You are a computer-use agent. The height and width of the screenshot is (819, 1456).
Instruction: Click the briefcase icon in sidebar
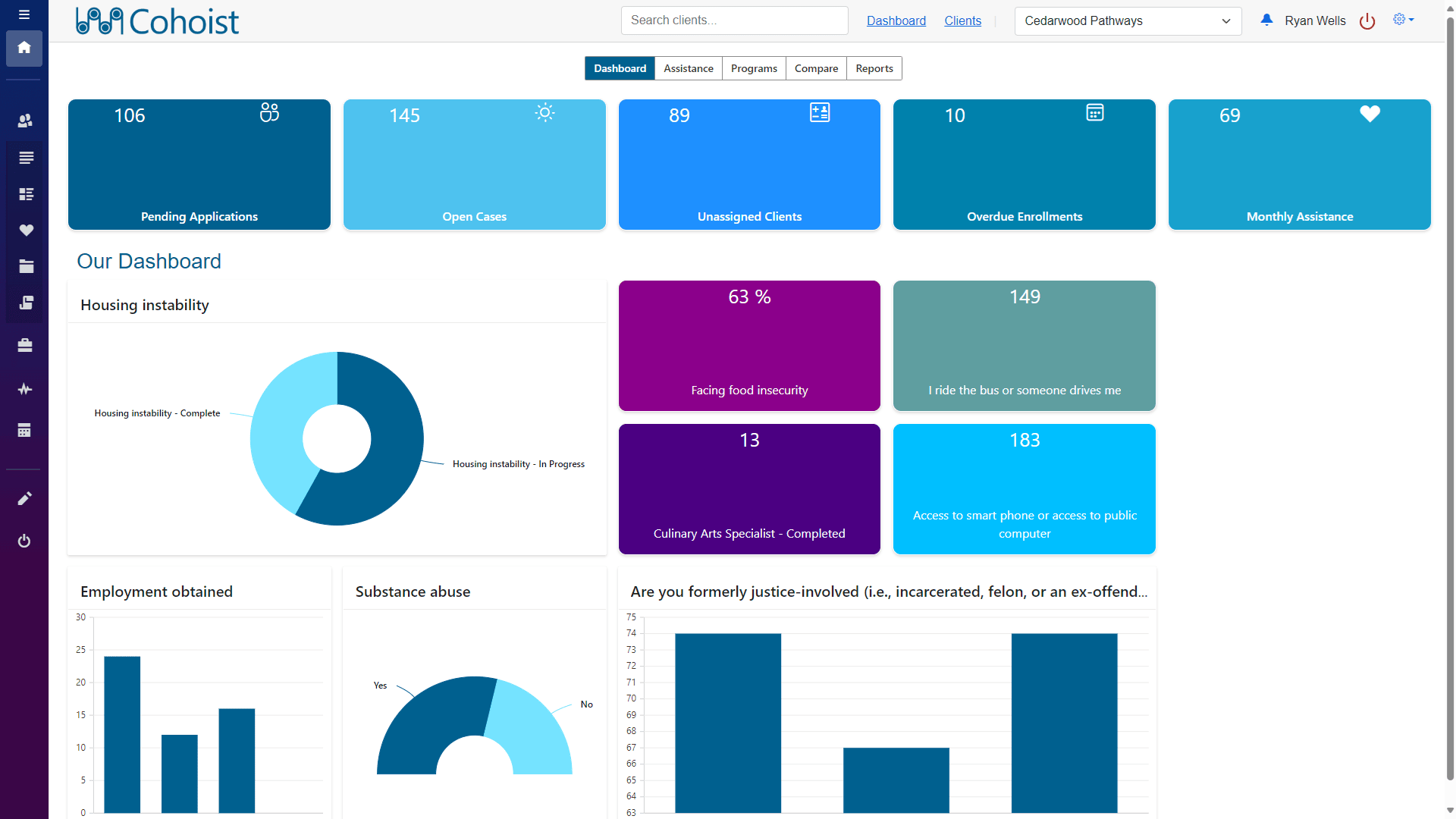coord(25,345)
